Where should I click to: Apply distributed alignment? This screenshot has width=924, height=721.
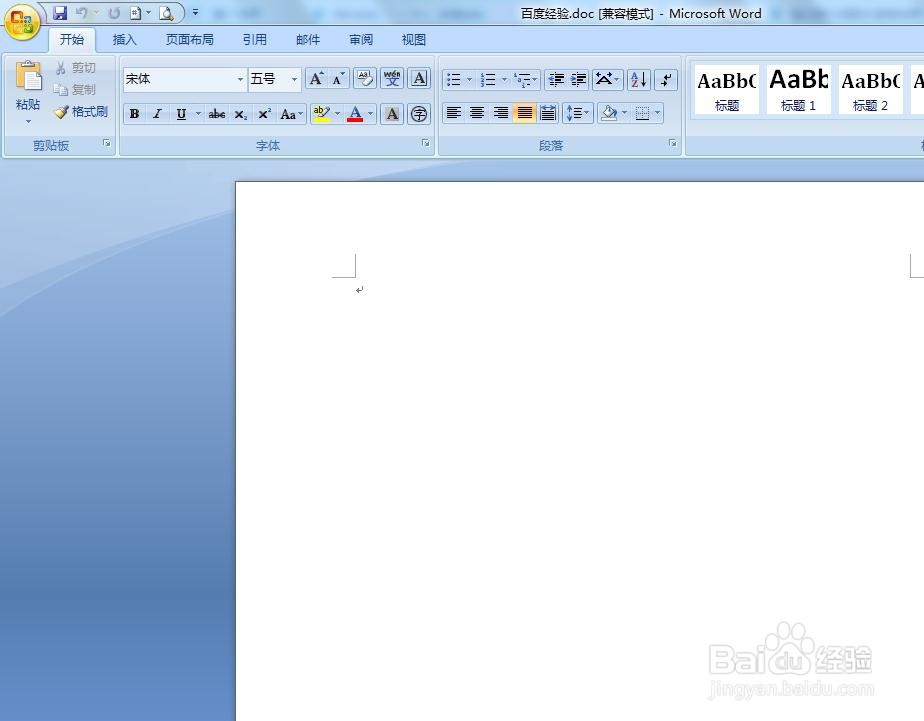tap(548, 113)
